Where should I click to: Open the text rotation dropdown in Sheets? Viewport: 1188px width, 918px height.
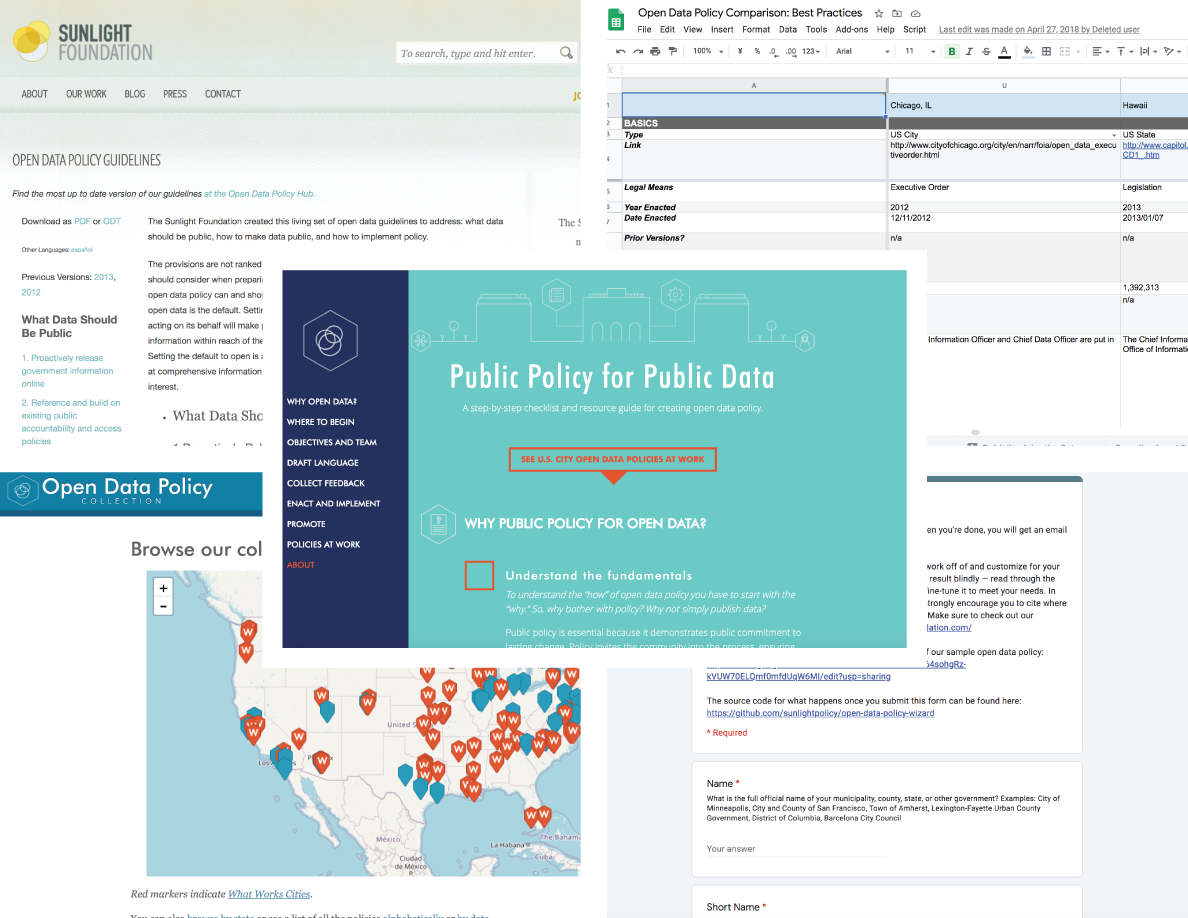[x=1173, y=52]
